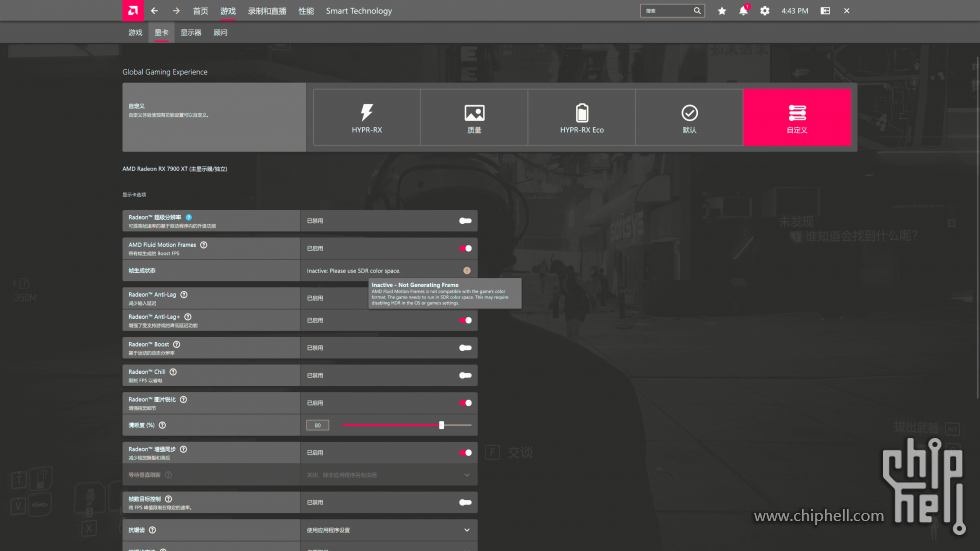Viewport: 980px width, 551px height.
Task: Open the 游戏 gaming top tab
Action: coord(228,11)
